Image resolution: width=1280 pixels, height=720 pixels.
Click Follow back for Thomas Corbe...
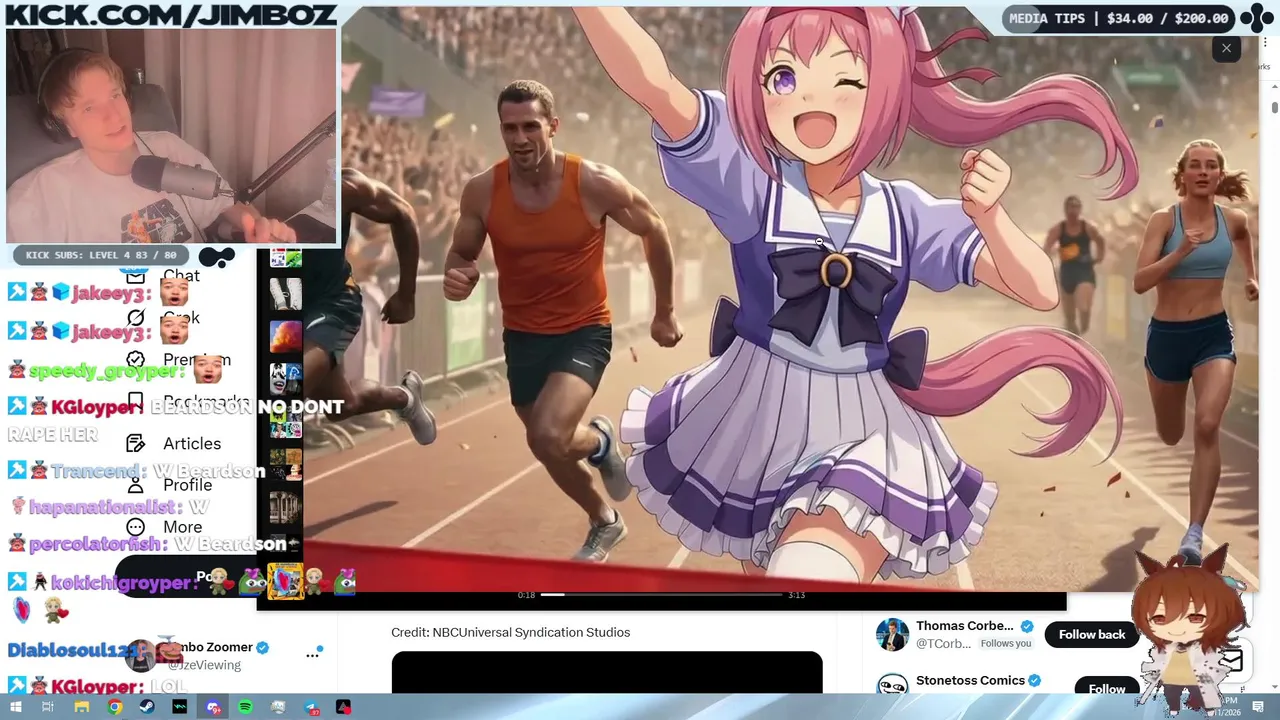(x=1092, y=634)
